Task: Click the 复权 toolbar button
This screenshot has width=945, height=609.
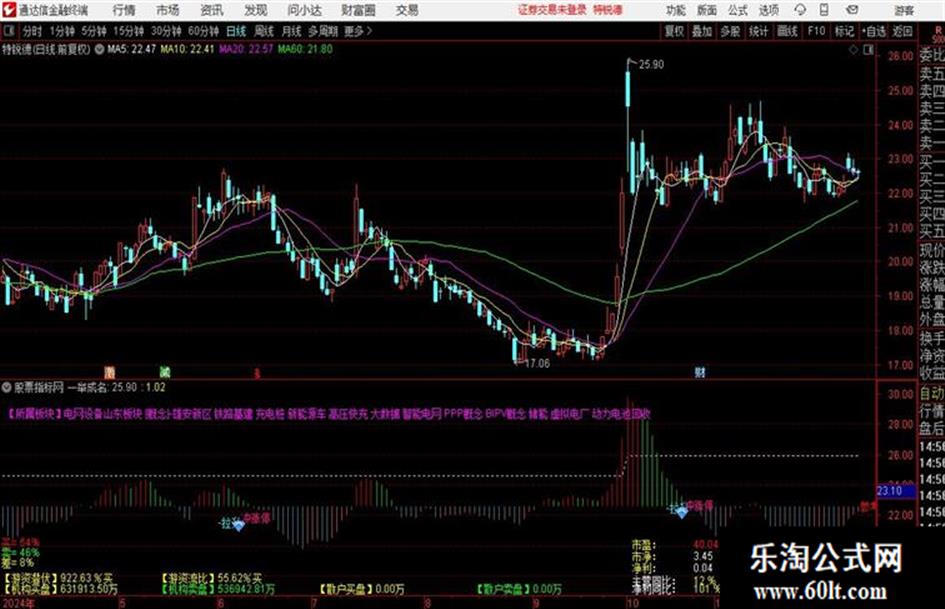Action: click(x=674, y=31)
